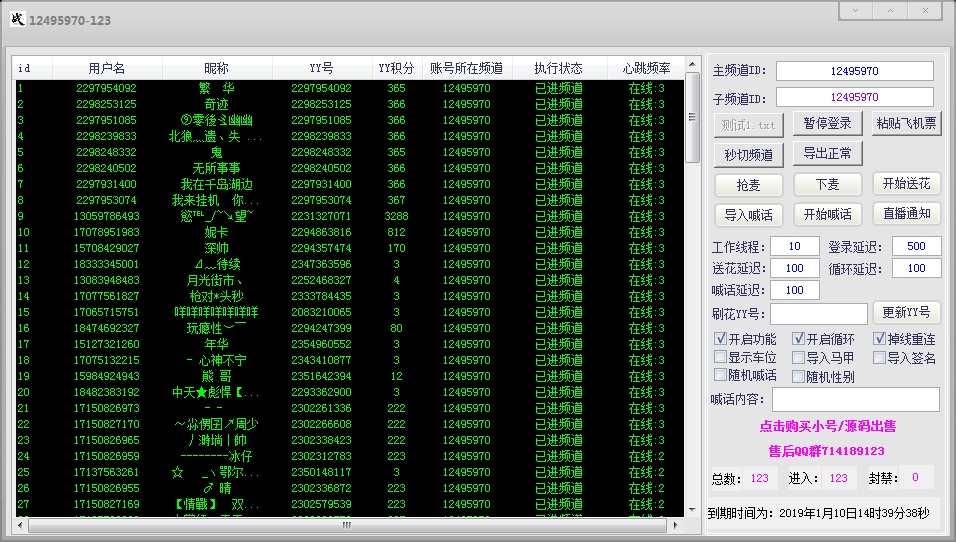The height and width of the screenshot is (542, 956).
Task: Sort by 心跳频率 column header
Action: click(x=646, y=68)
